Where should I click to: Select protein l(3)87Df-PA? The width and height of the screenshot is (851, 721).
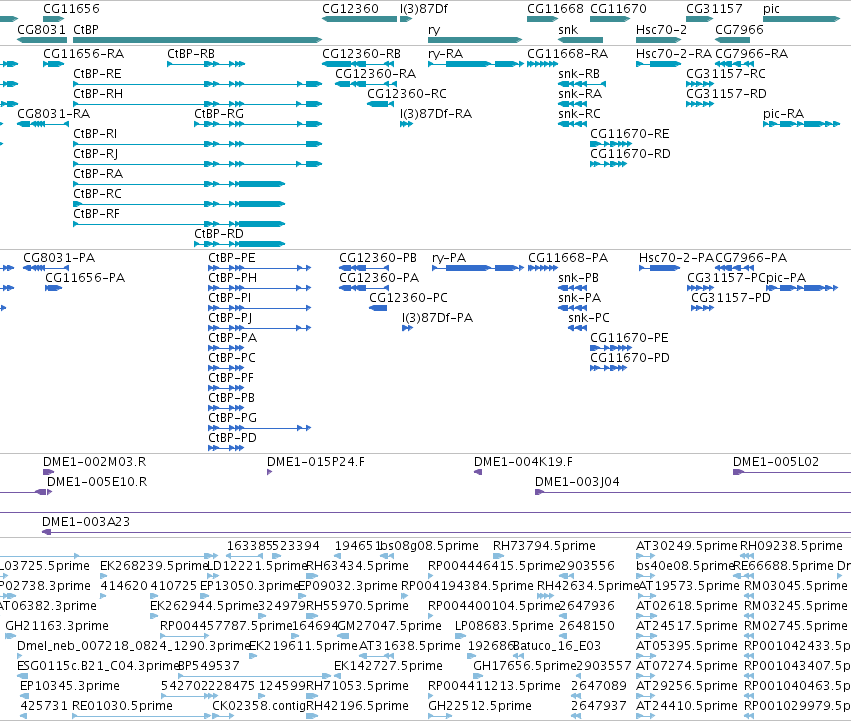point(408,328)
